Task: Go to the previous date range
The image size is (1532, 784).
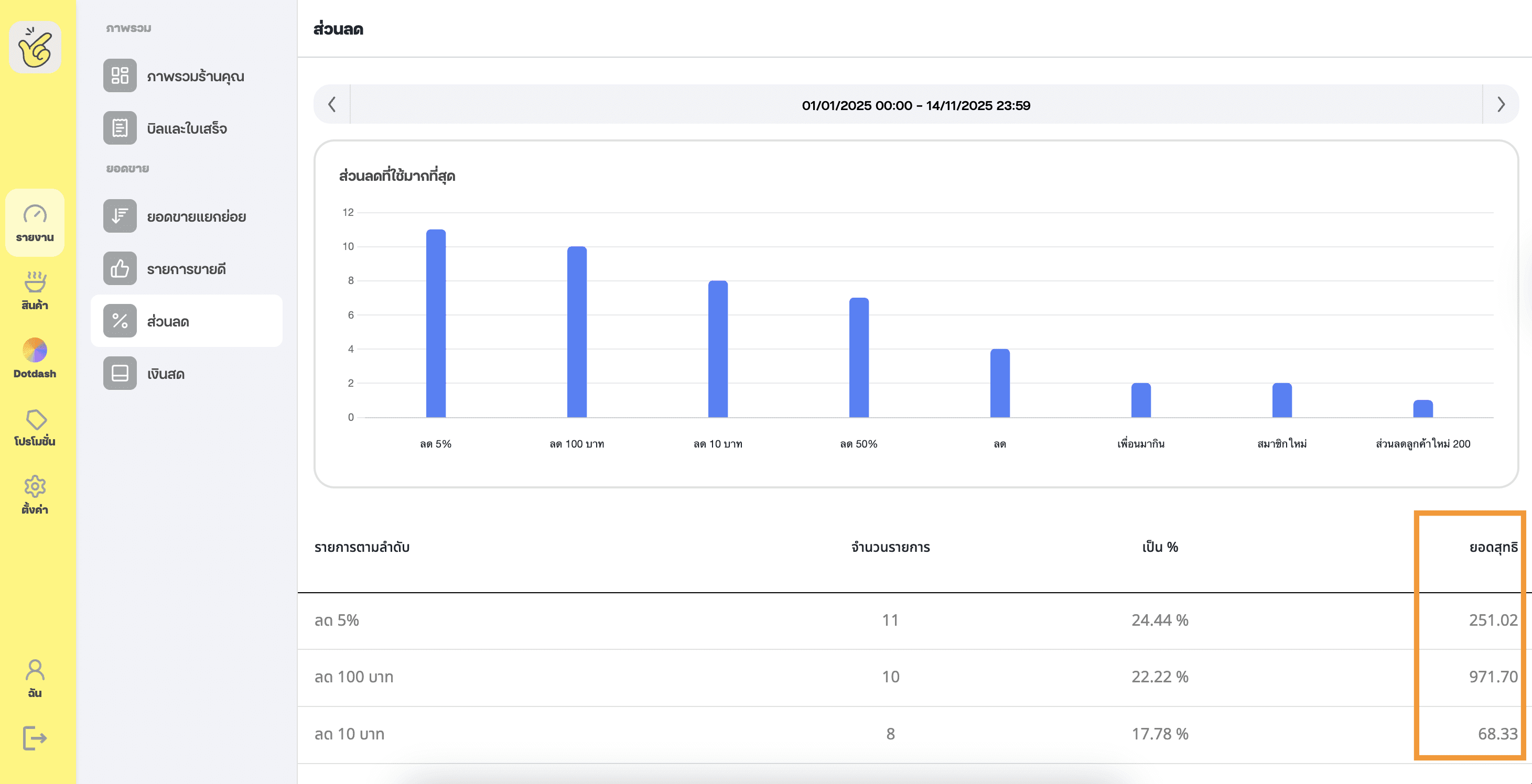Action: coord(332,105)
